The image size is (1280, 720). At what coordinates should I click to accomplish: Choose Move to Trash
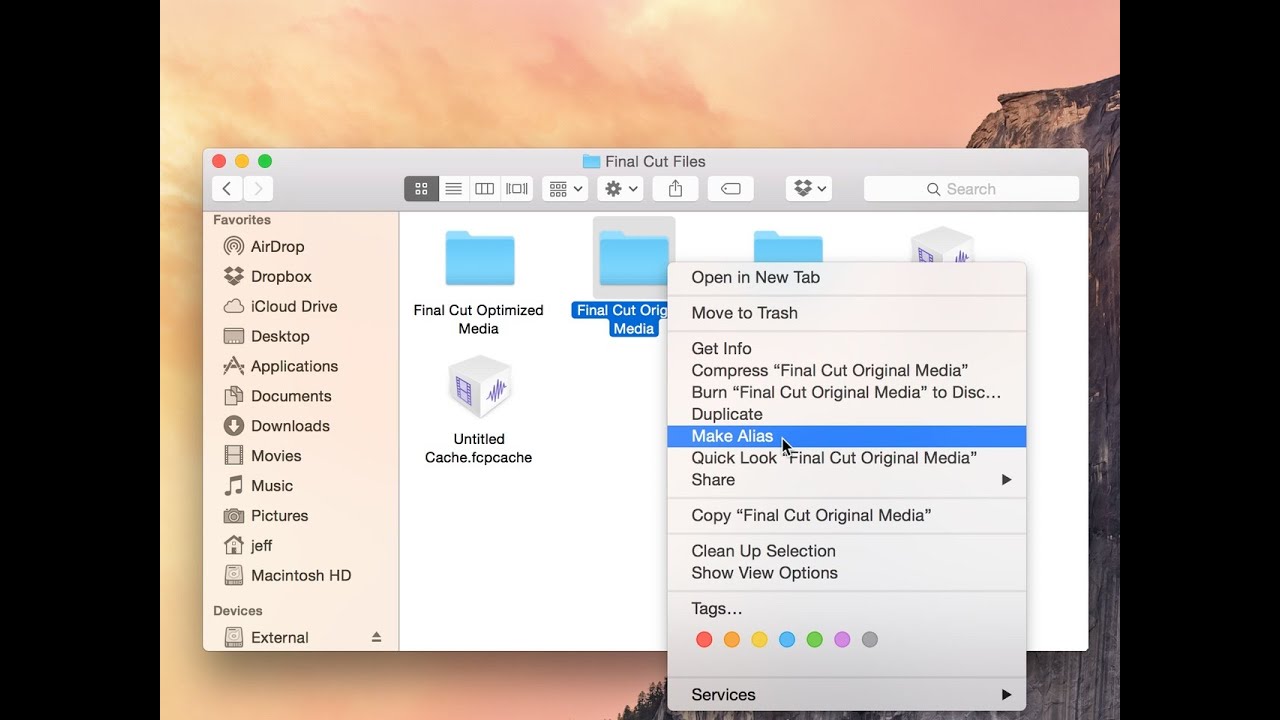point(846,313)
